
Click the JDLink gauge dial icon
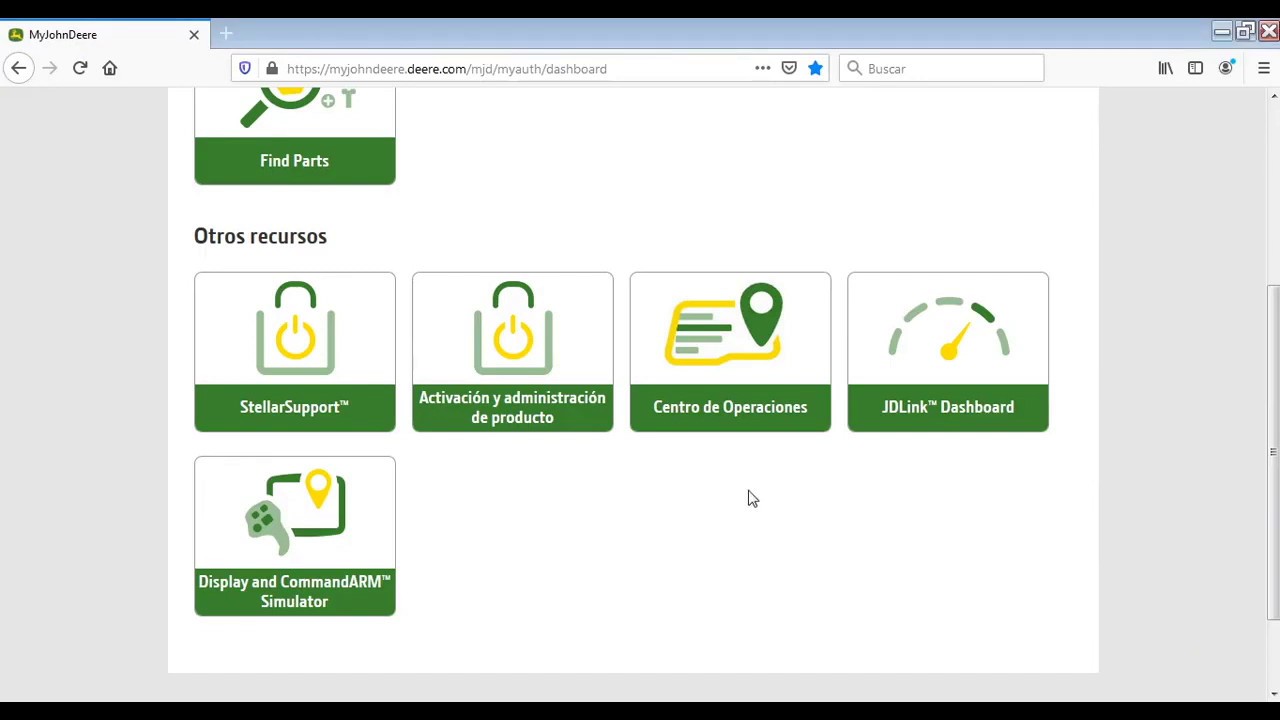(949, 328)
